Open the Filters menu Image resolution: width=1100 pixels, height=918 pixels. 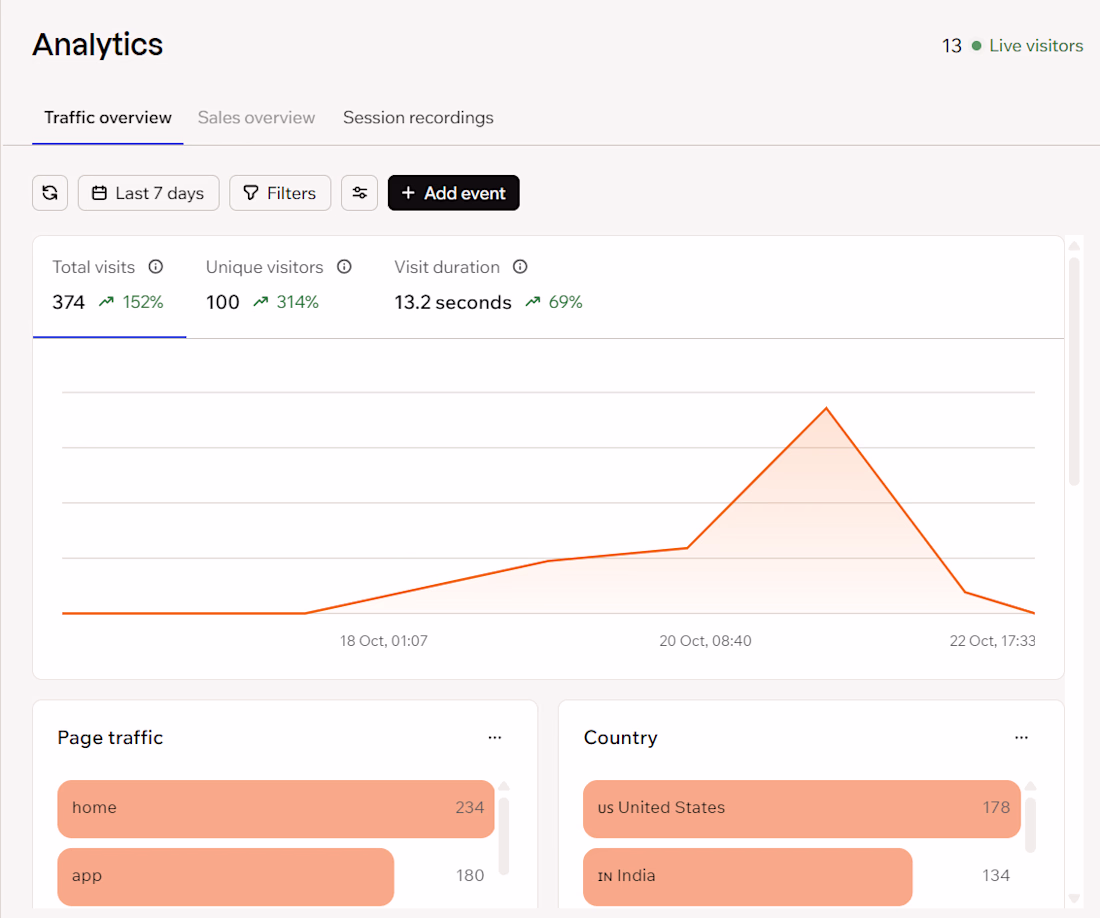click(x=280, y=193)
